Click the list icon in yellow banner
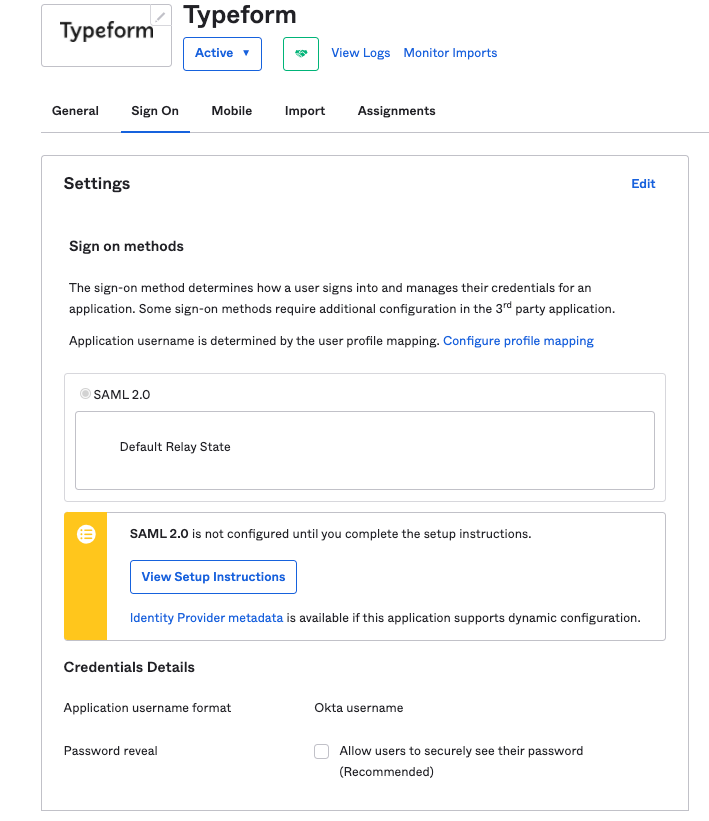This screenshot has height=821, width=709. [x=86, y=534]
